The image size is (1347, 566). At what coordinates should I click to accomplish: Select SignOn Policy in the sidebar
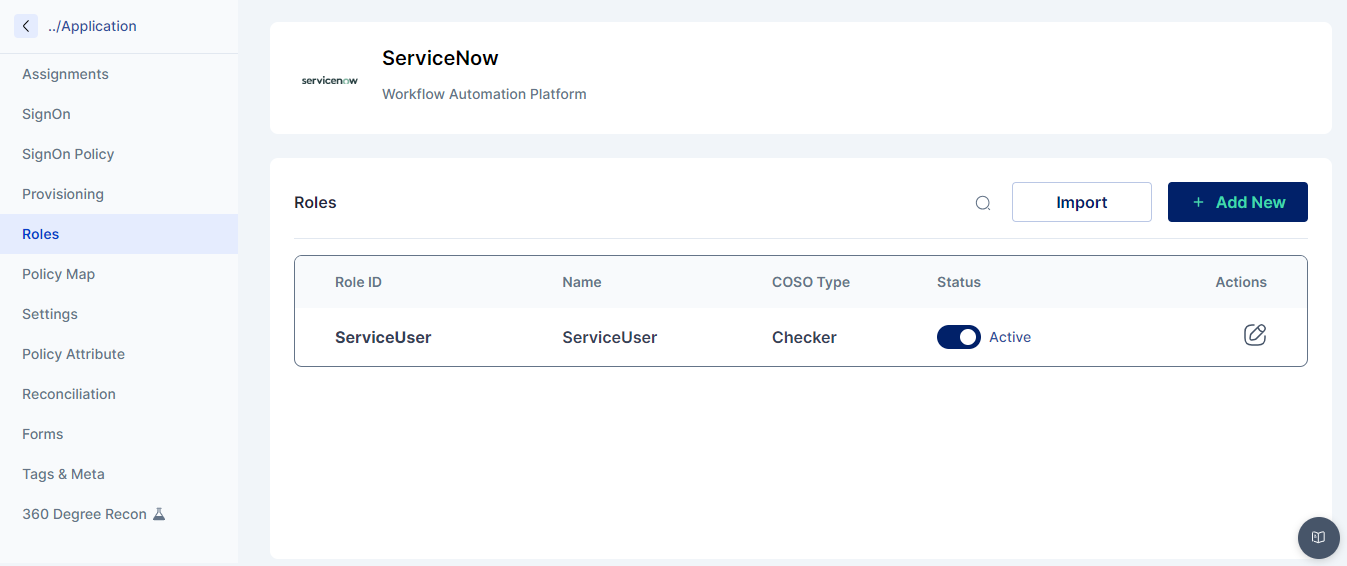[x=68, y=154]
